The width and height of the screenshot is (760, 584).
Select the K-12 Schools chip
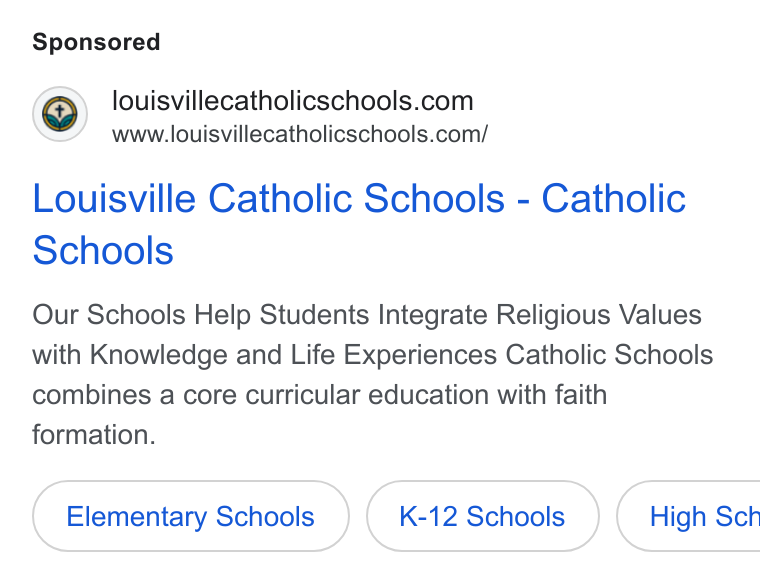point(482,516)
